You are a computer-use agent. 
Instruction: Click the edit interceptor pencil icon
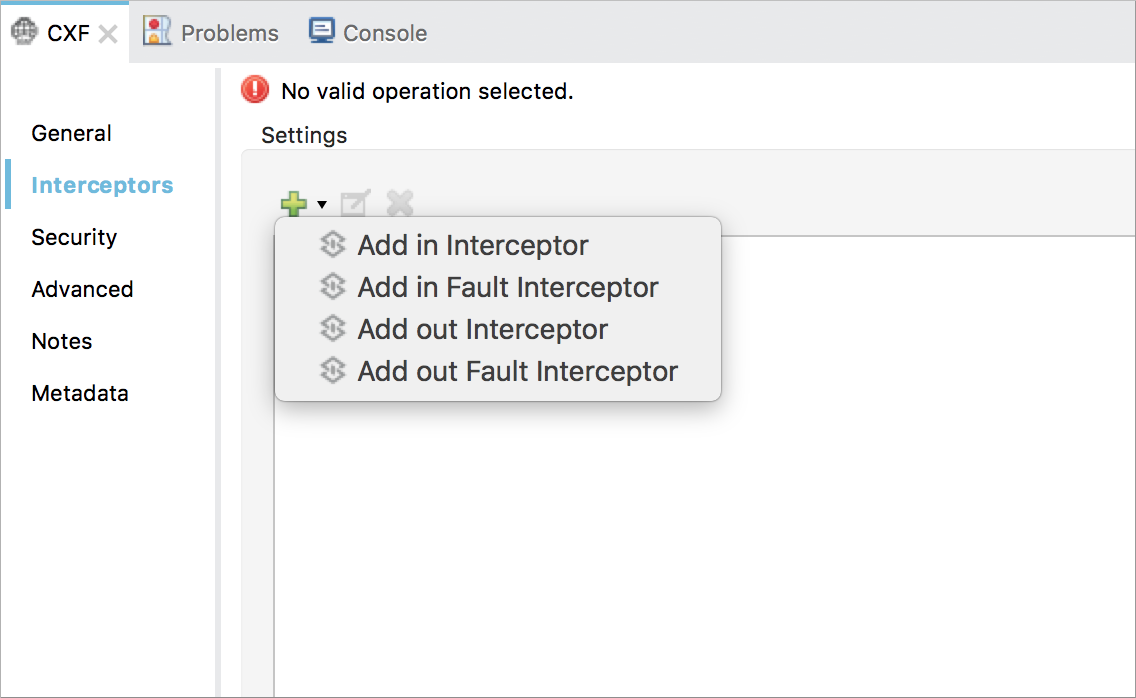[x=354, y=204]
